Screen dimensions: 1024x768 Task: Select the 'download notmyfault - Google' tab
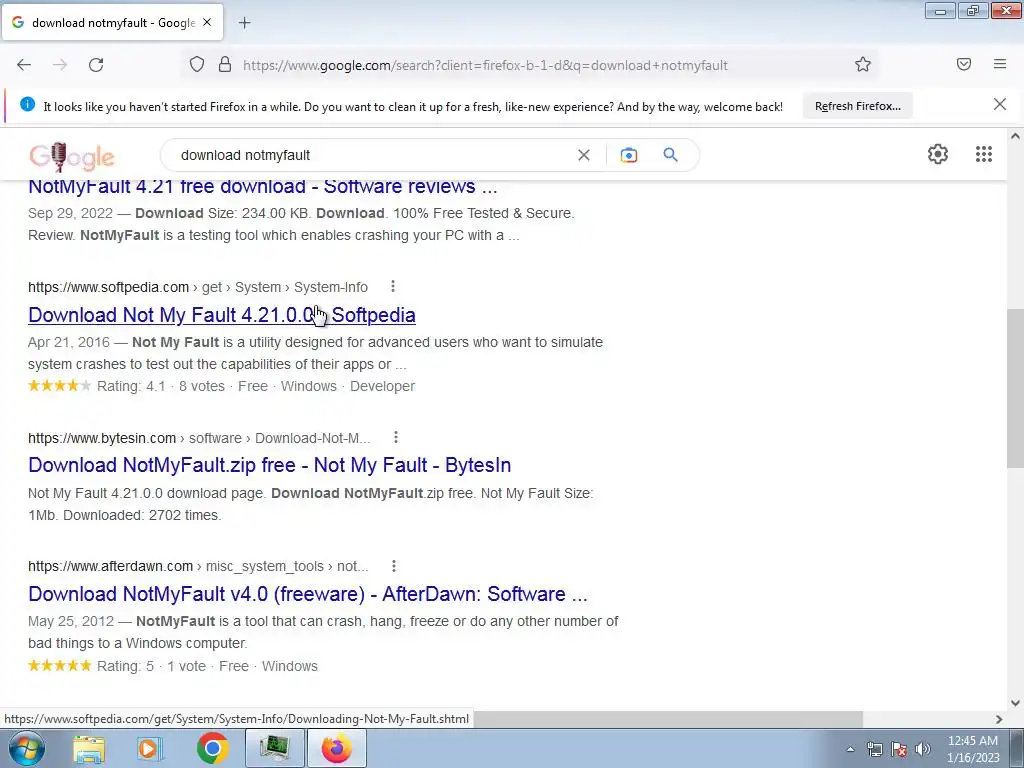tap(112, 23)
